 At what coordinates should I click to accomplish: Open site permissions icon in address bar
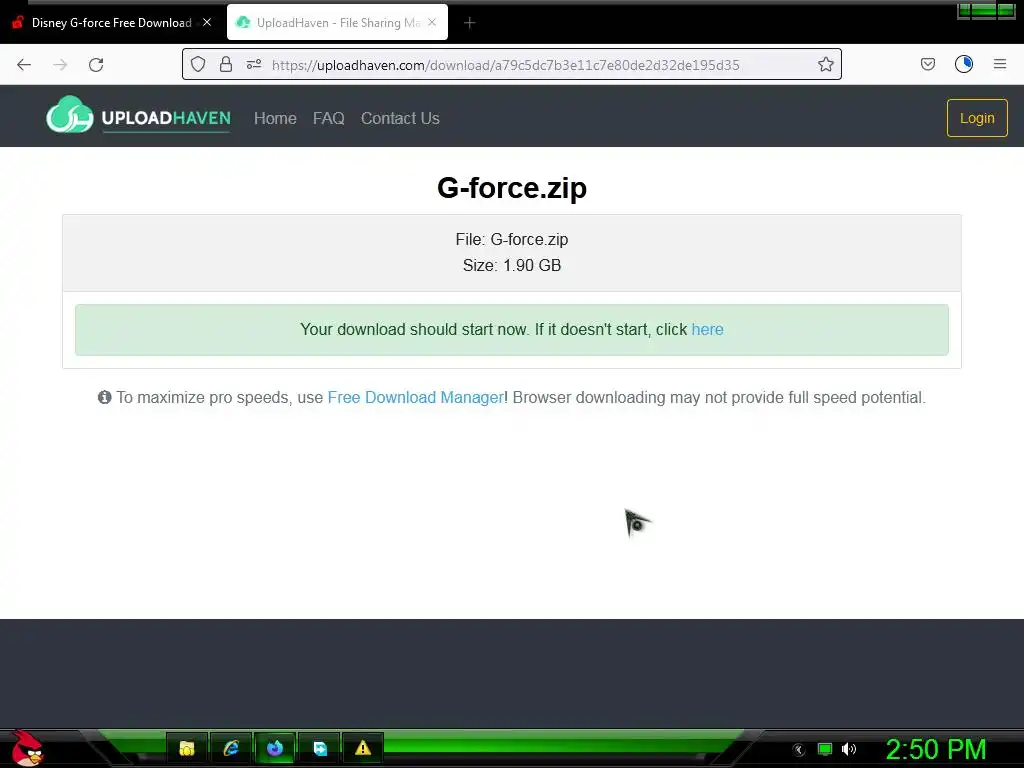pos(254,64)
